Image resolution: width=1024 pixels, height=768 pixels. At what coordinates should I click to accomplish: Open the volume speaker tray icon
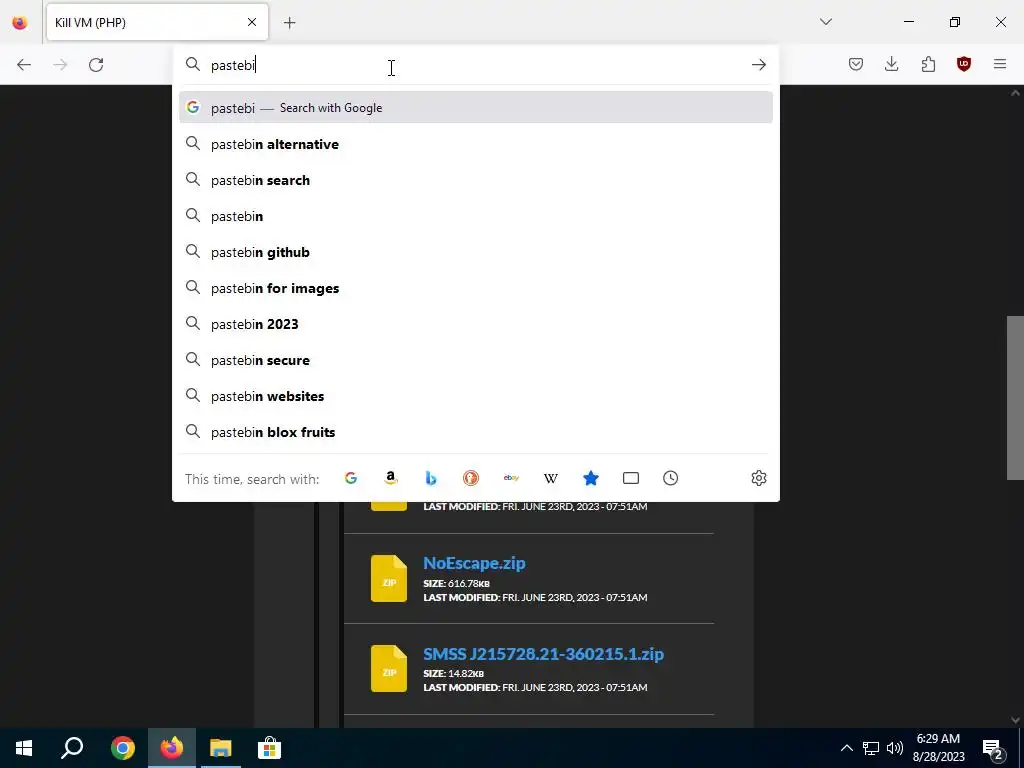point(895,748)
